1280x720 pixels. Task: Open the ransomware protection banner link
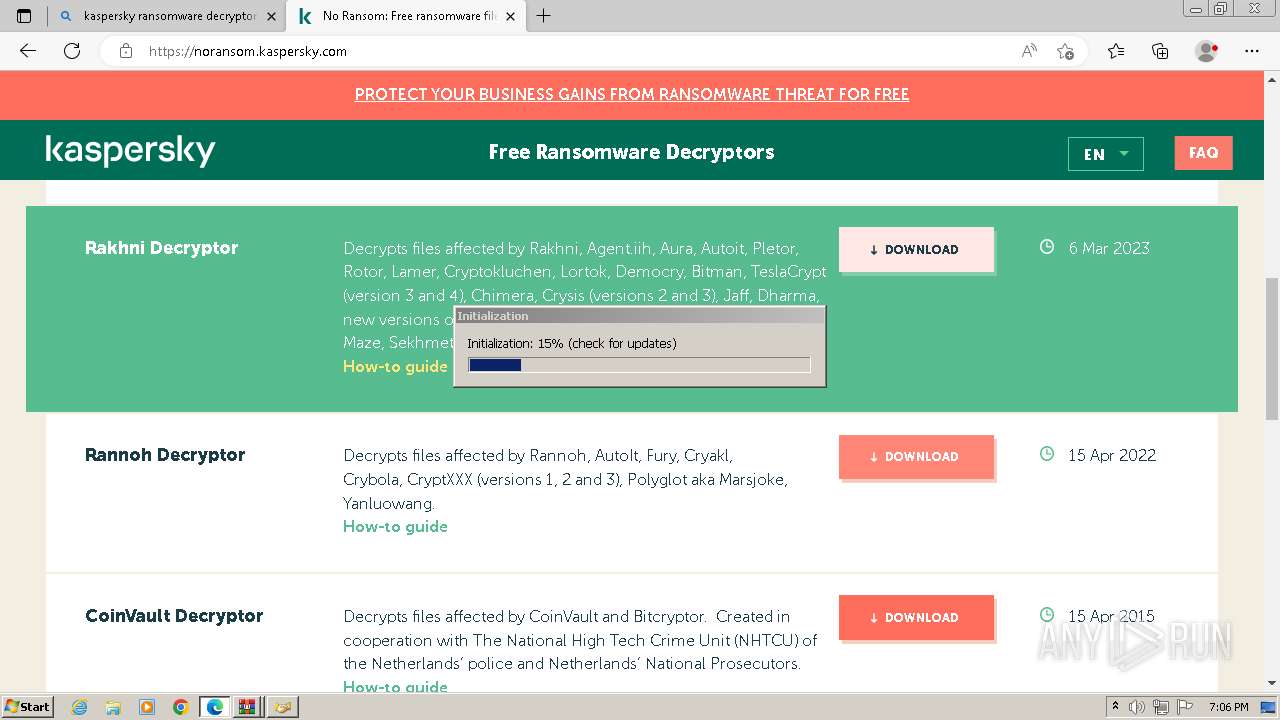point(632,94)
